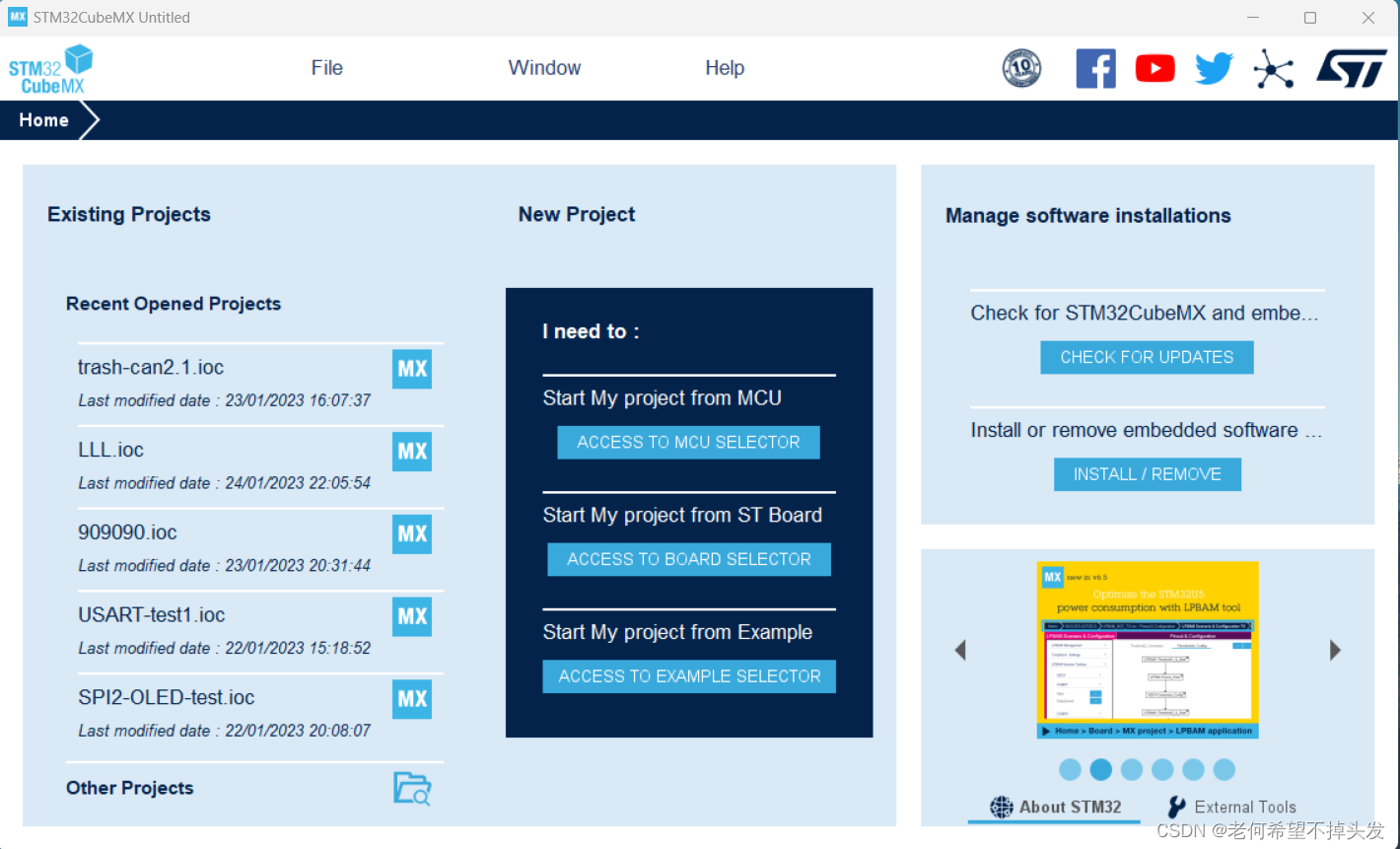Select second highlighted carousel page dot
This screenshot has height=849, width=1400.
[1101, 769]
